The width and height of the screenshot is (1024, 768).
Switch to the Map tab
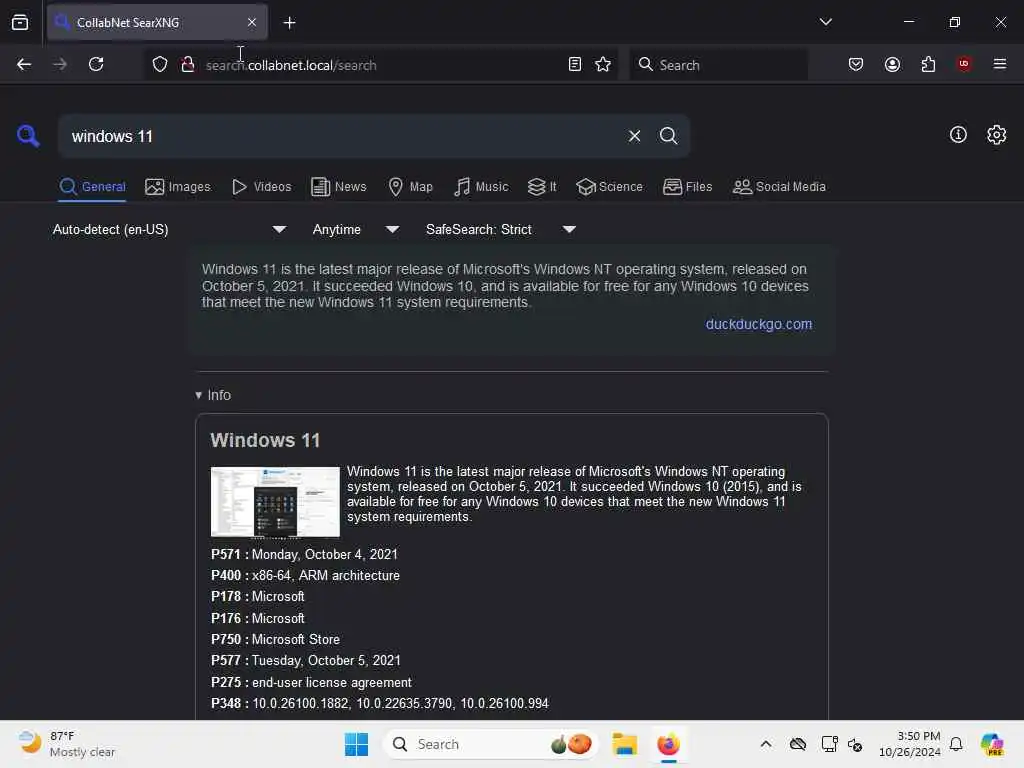410,187
